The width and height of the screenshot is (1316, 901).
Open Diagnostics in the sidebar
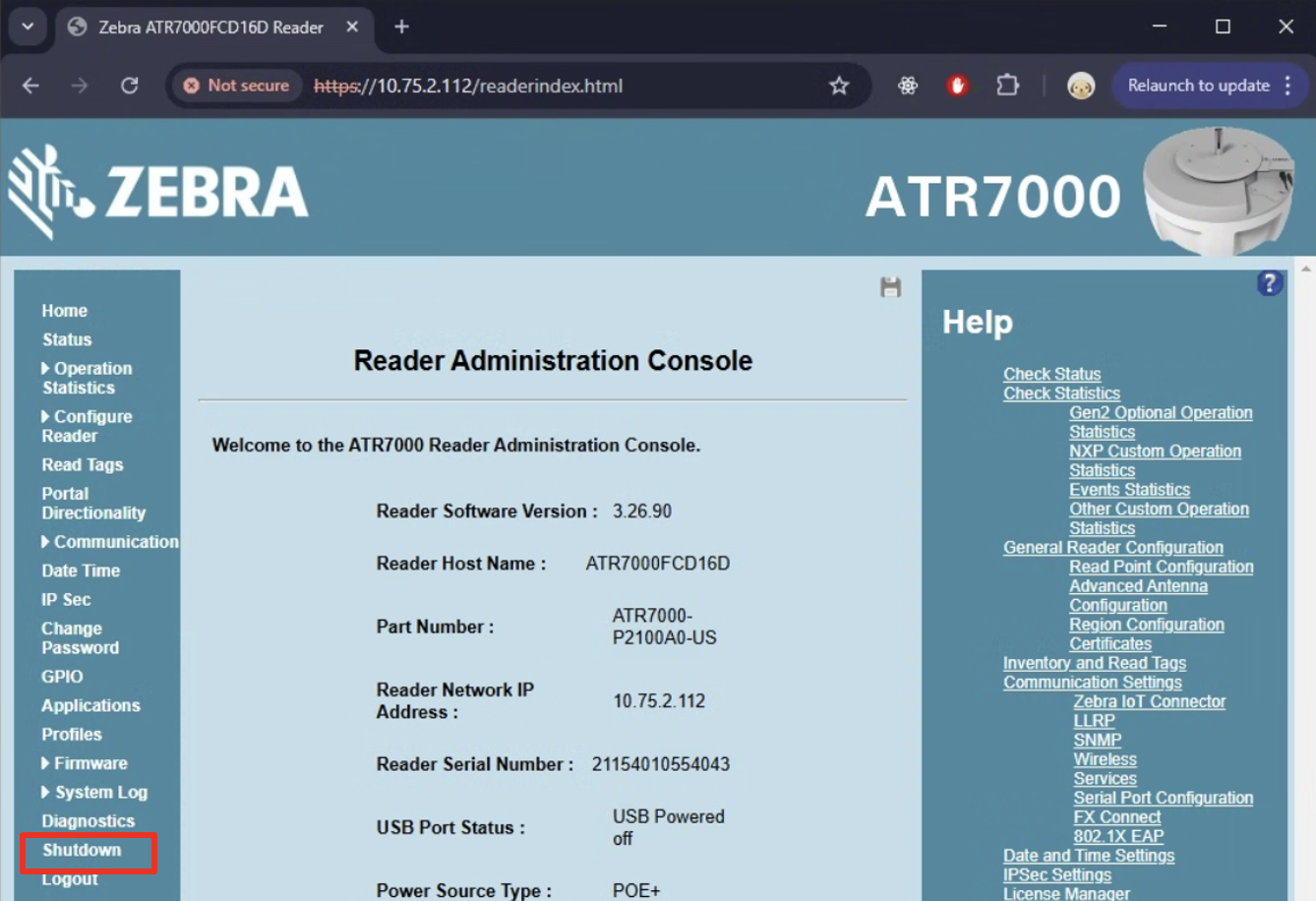(88, 821)
